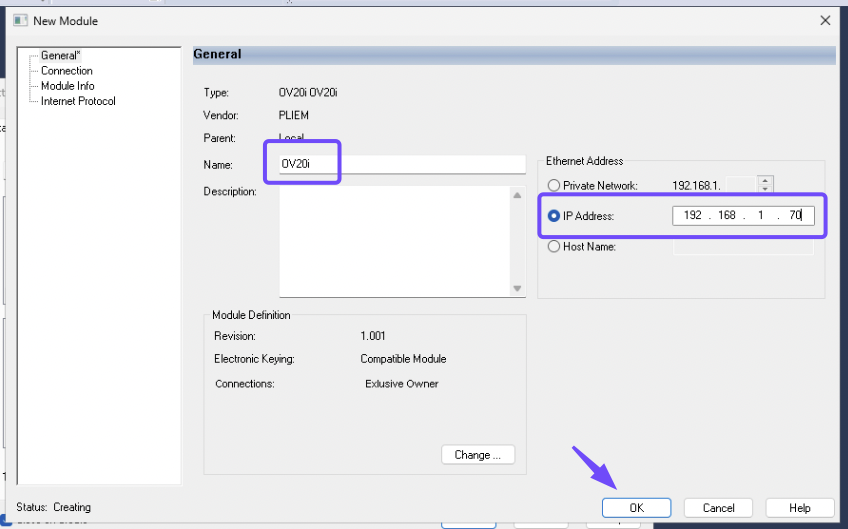Viewport: 848px width, 529px height.
Task: Open the Connection page in tree
Action: (66, 71)
